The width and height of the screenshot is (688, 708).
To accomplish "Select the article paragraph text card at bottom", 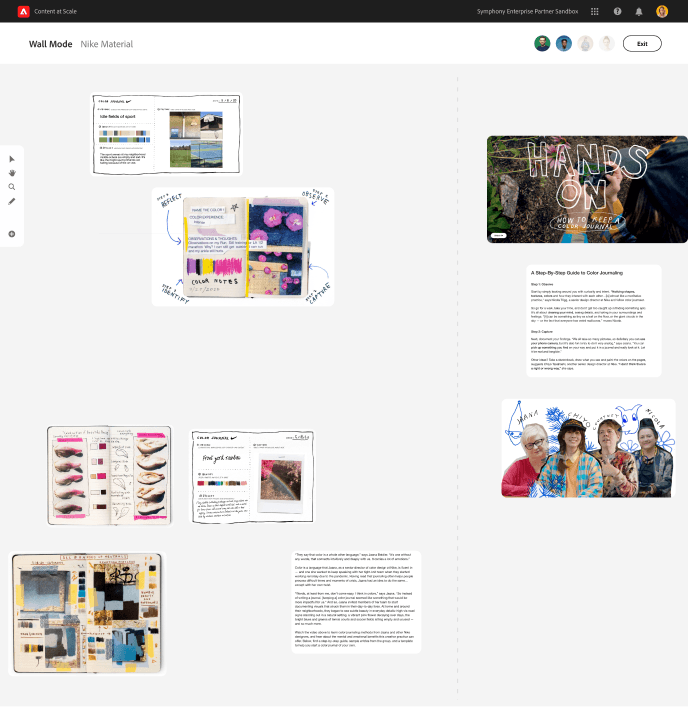I will point(356,602).
